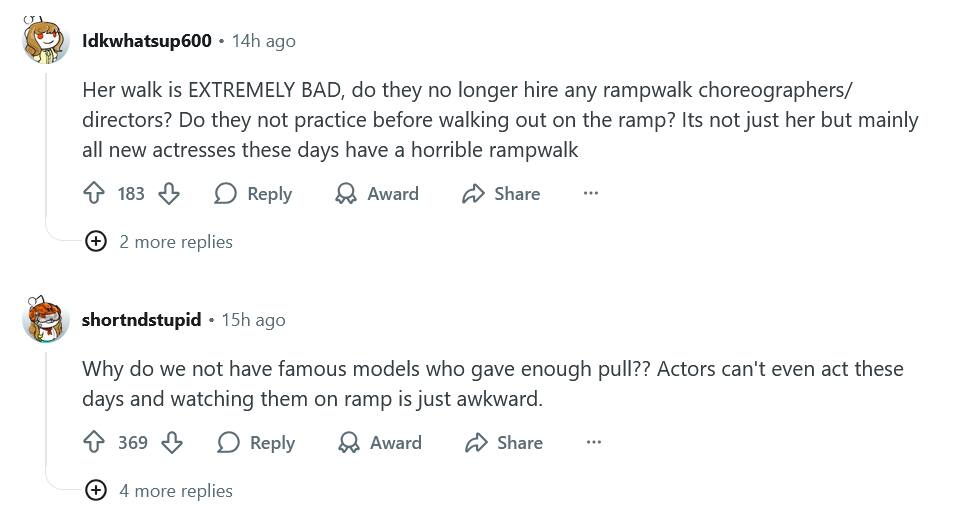The width and height of the screenshot is (960, 526).
Task: Open the 14h ago comment permalink
Action: pos(264,41)
